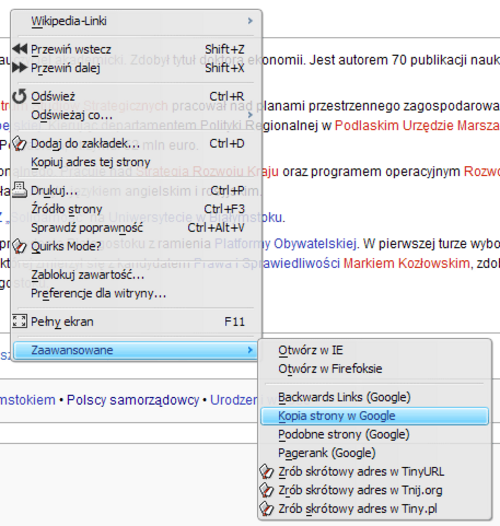The image size is (500, 526).
Task: Click the fast-forward icon beside Przewiń dalej
Action: (20, 68)
